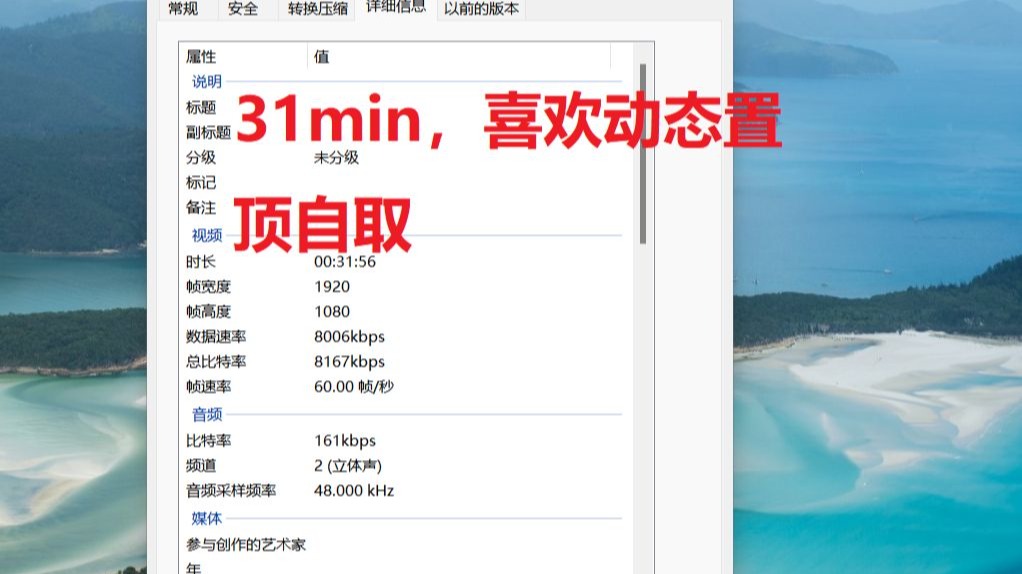Click the 详细信息 tab

[x=395, y=8]
